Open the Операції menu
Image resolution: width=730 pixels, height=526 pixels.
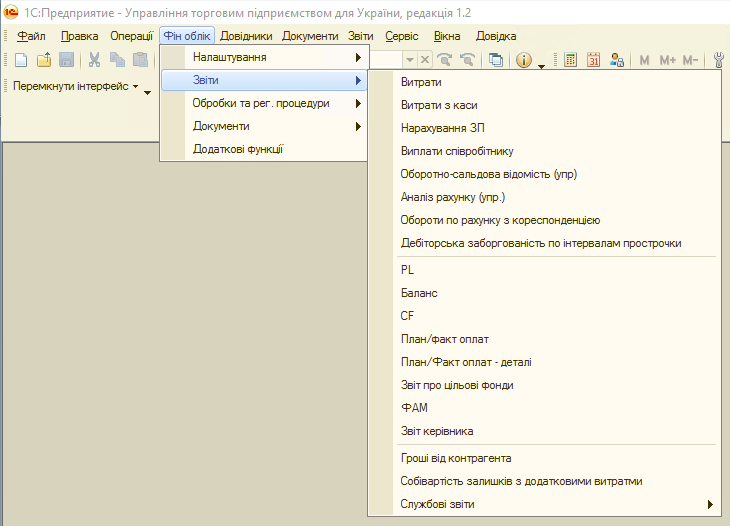coord(132,36)
